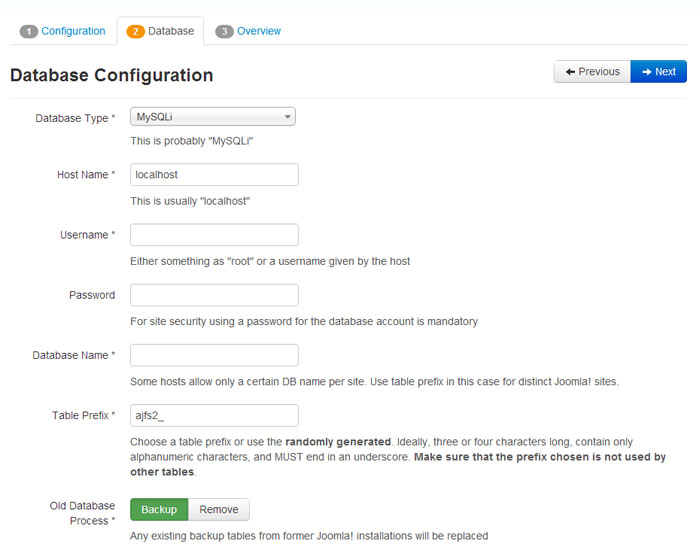The width and height of the screenshot is (700, 550).
Task: Select the Database tab label
Action: click(x=171, y=31)
